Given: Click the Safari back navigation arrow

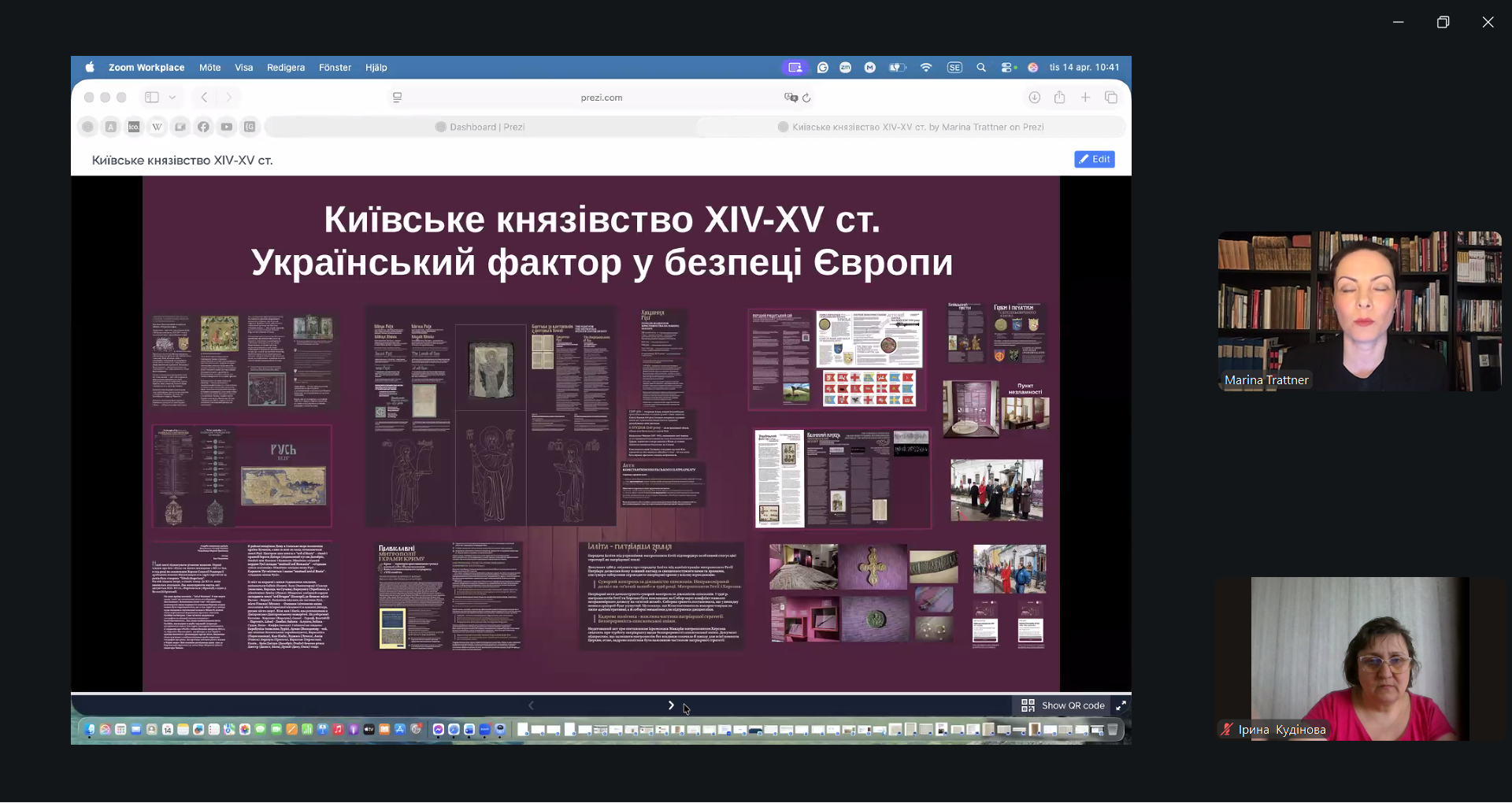Looking at the screenshot, I should point(204,98).
